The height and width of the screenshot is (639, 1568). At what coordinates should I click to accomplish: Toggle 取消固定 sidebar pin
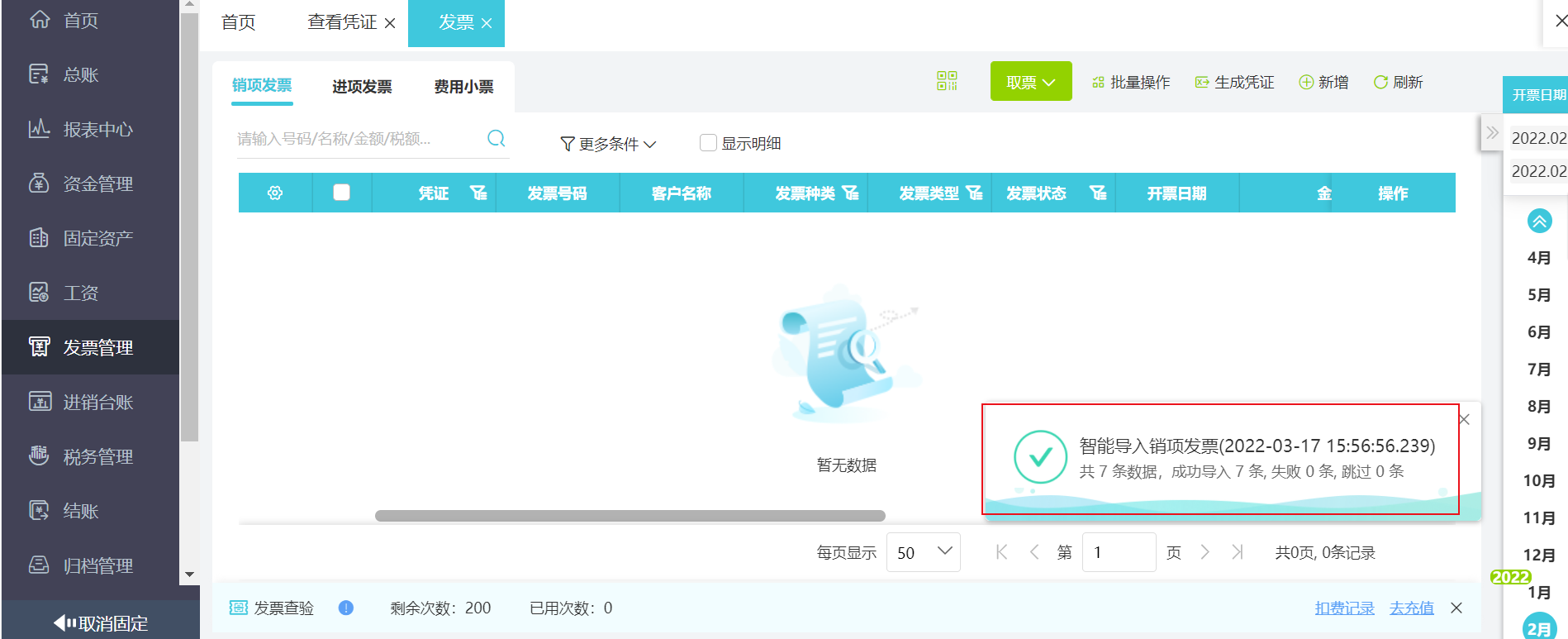click(x=101, y=622)
